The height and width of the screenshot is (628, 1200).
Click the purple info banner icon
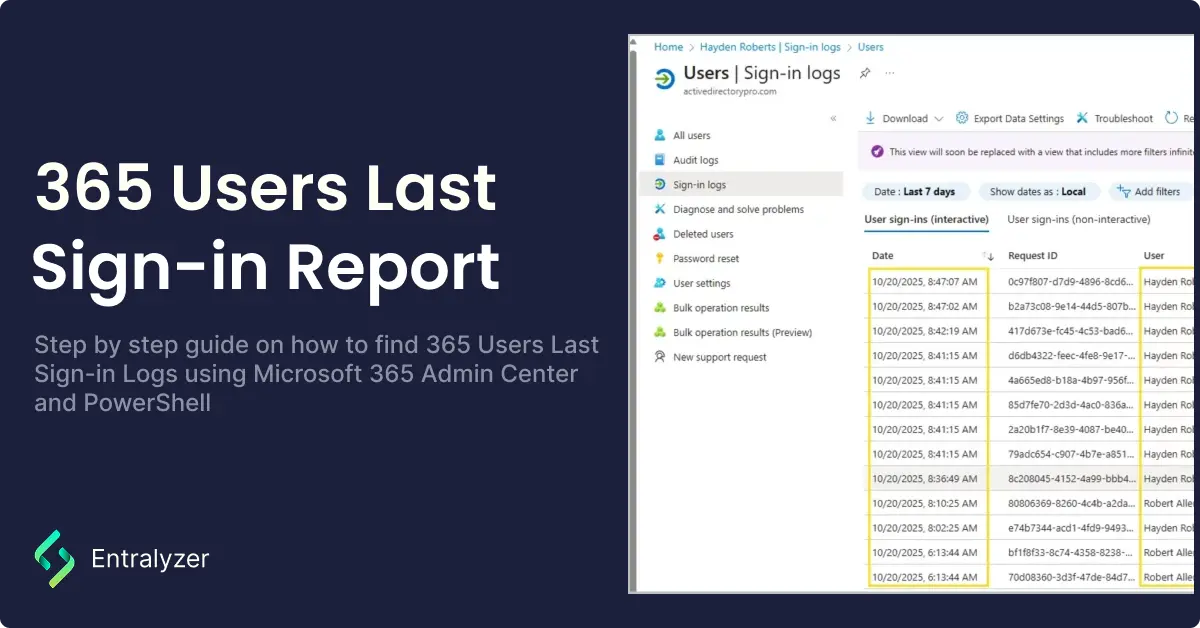tap(877, 152)
